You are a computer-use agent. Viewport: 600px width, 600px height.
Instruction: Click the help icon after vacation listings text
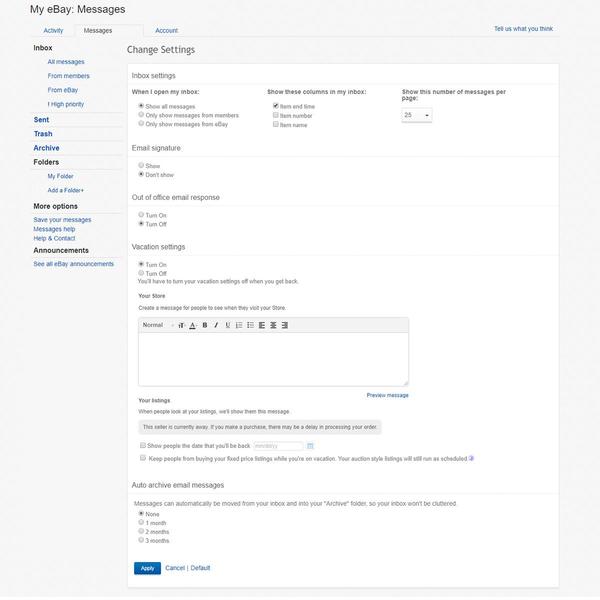(471, 458)
